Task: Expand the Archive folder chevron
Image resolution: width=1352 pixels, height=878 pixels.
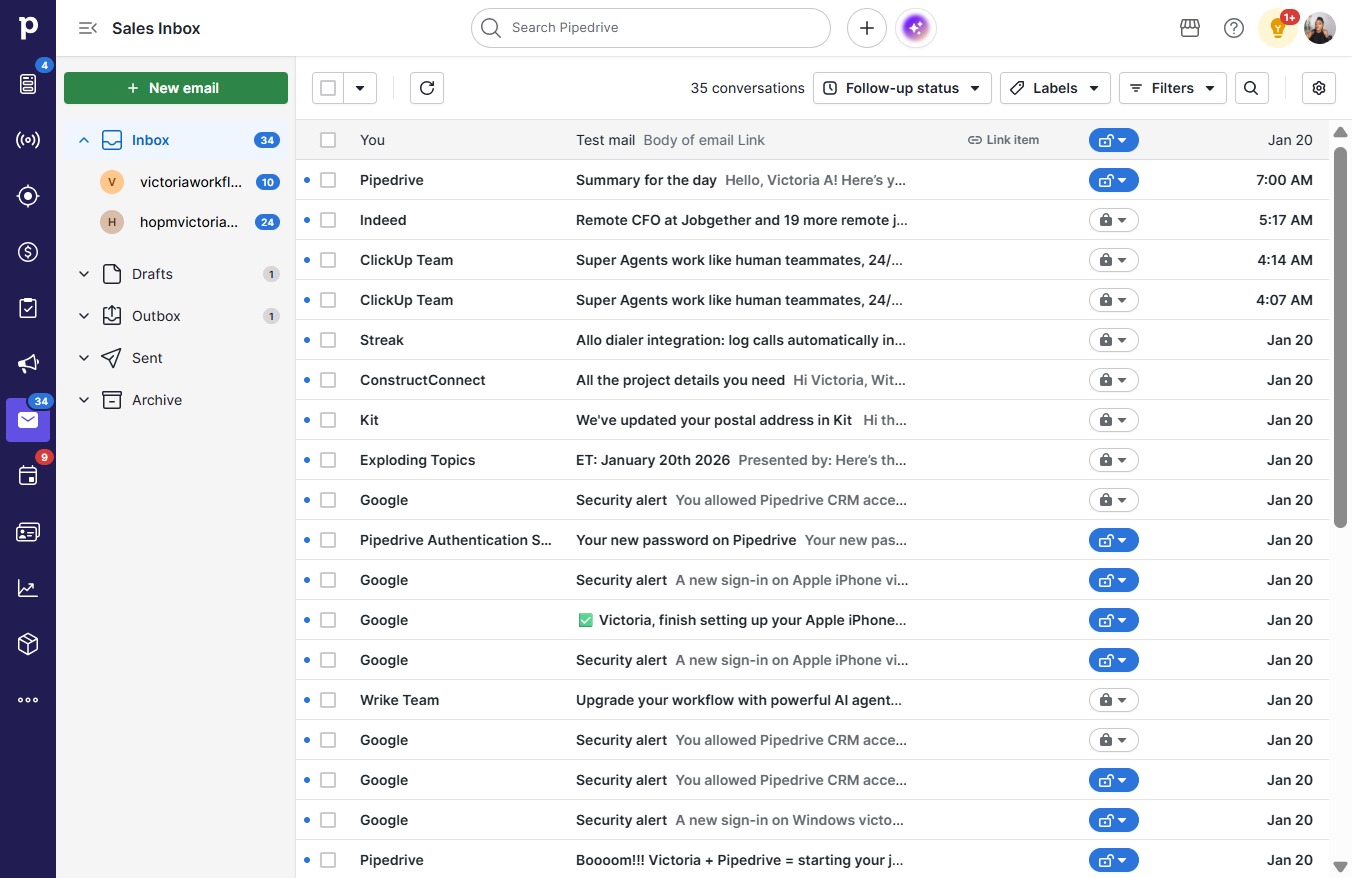Action: tap(84, 400)
